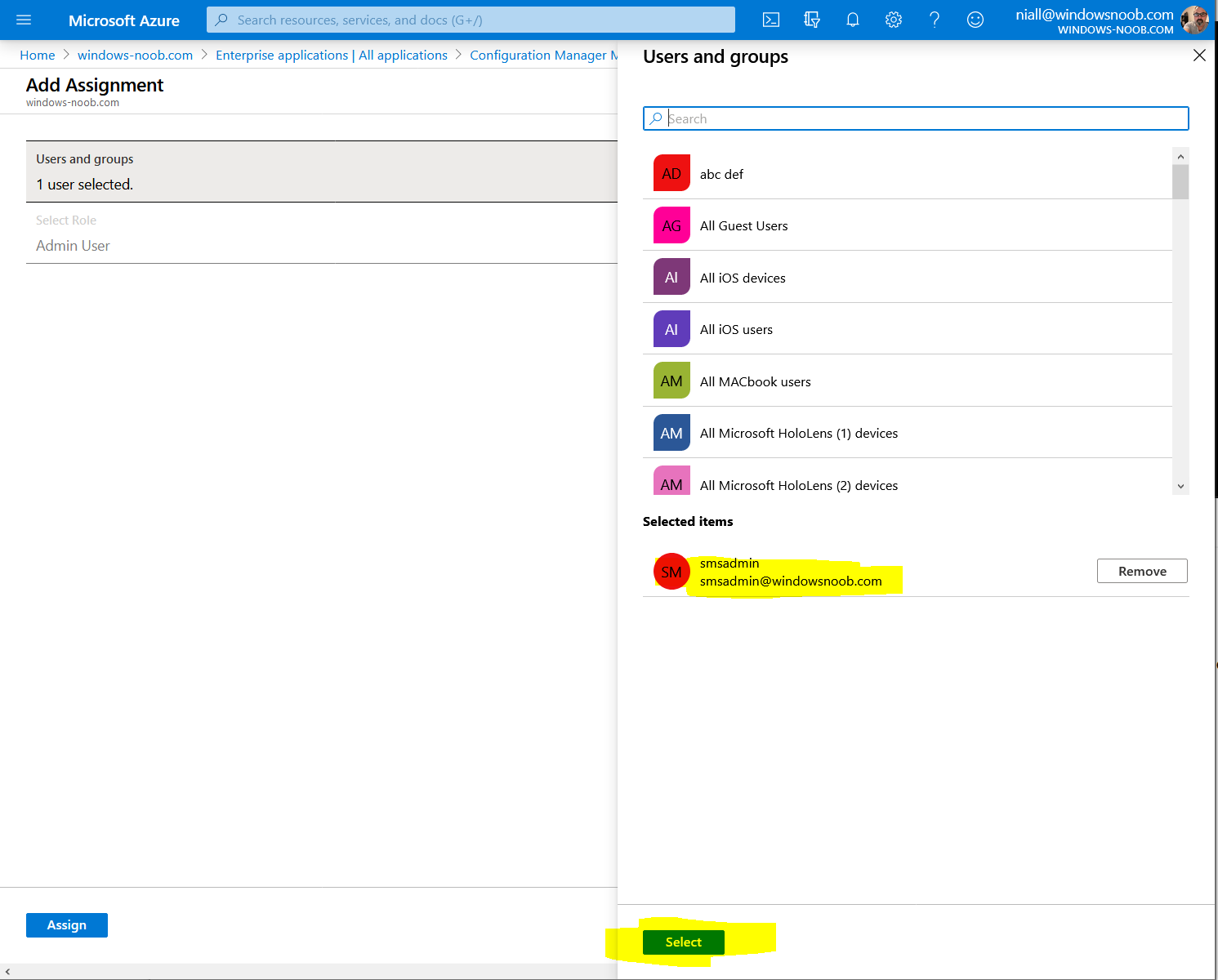Click the magnifier icon in the panel search box
Image resolution: width=1218 pixels, height=980 pixels.
655,118
